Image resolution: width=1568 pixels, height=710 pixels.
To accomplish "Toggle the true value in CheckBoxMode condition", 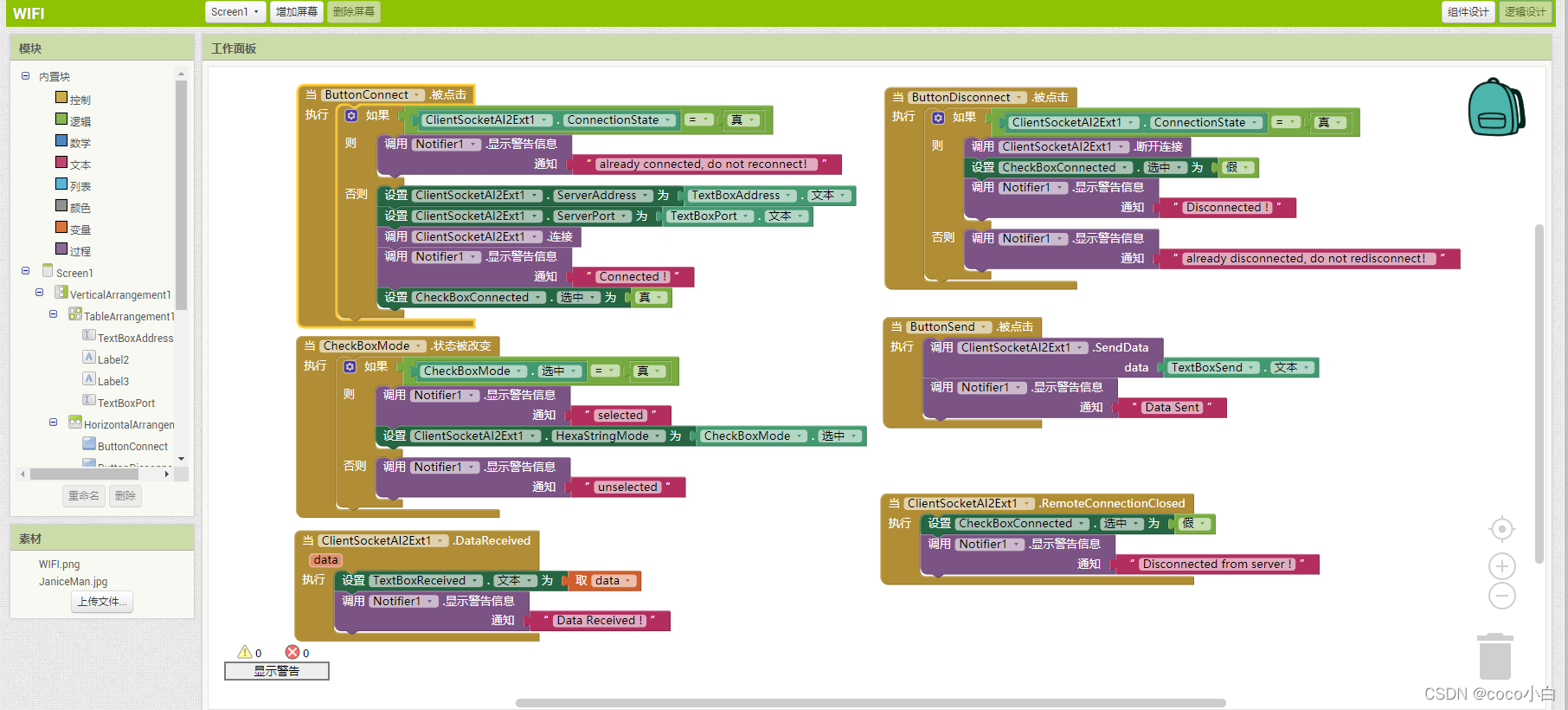I will pos(649,371).
